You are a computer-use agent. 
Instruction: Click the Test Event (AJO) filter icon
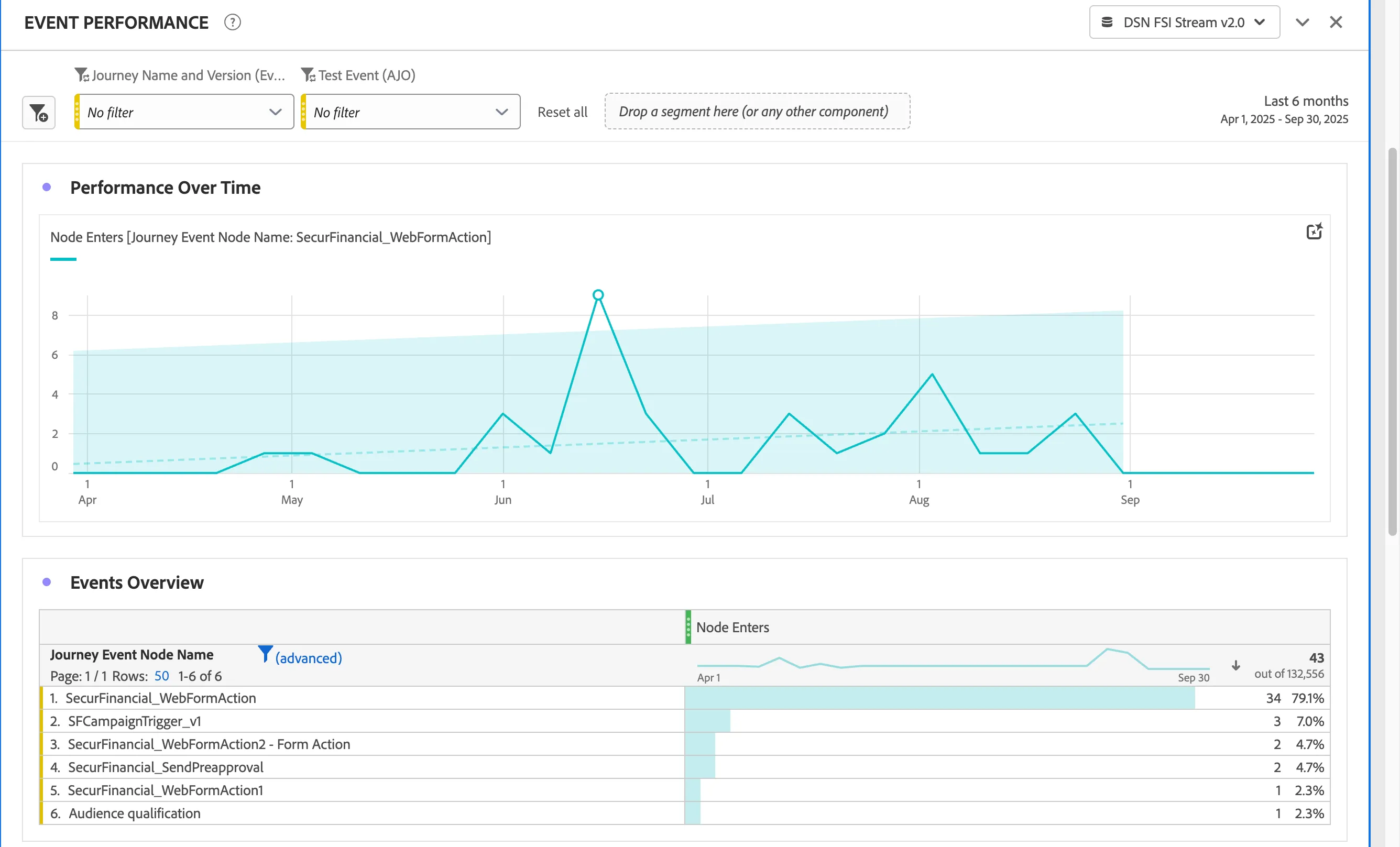[308, 75]
